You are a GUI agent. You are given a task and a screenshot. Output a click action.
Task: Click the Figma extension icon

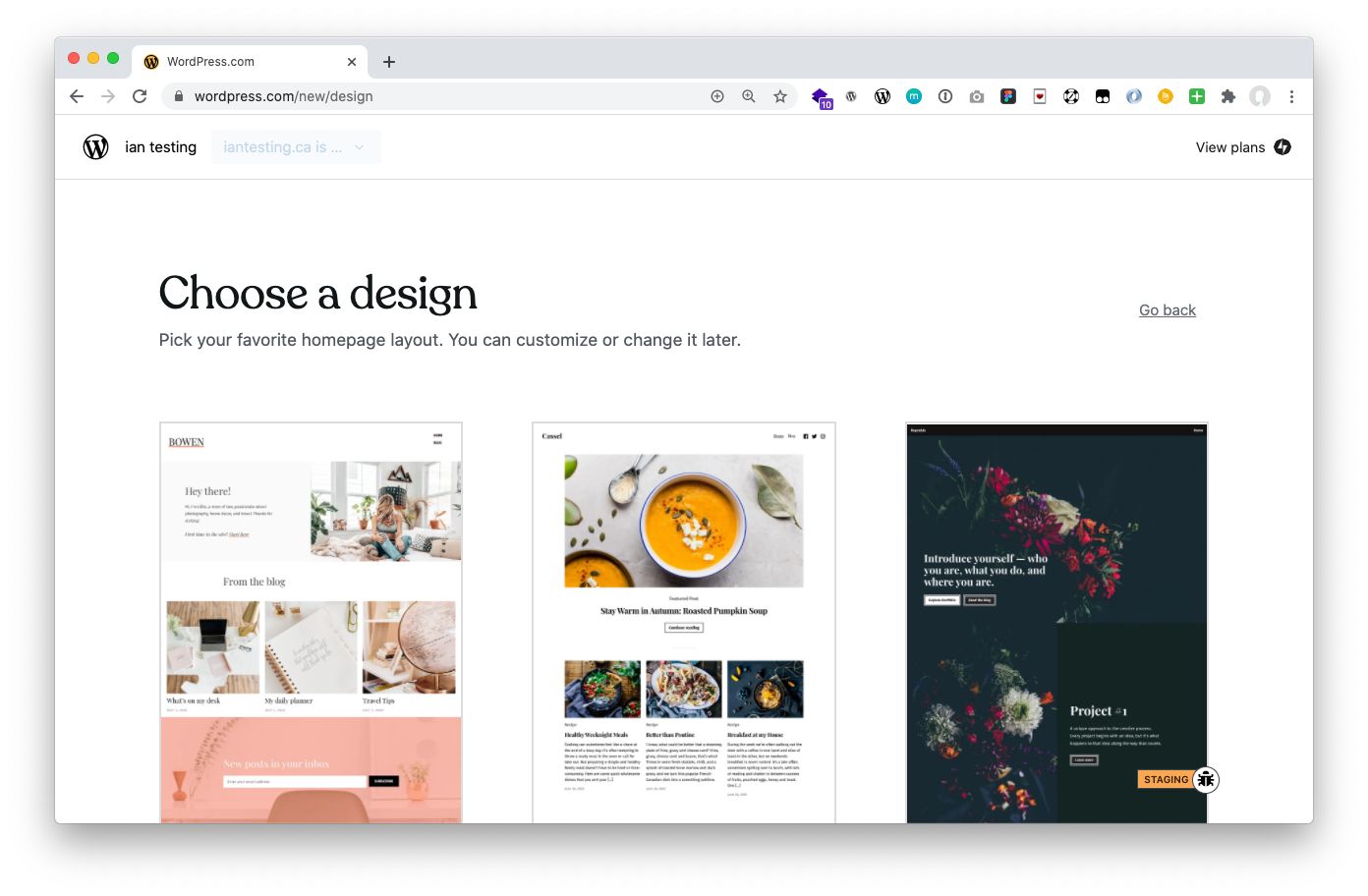point(1008,96)
